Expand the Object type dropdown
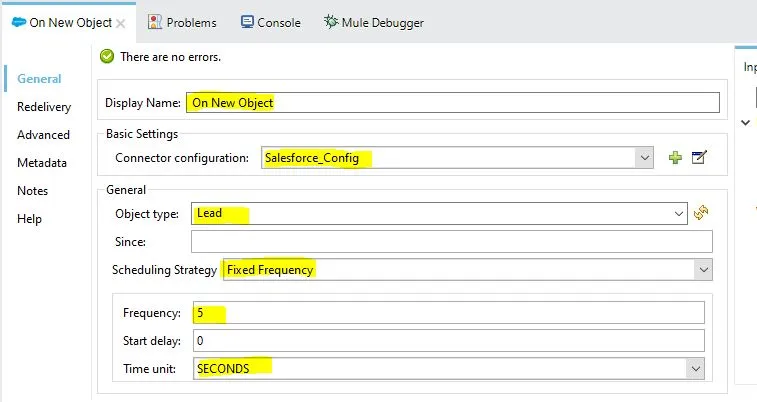The image size is (757, 402). [x=678, y=213]
